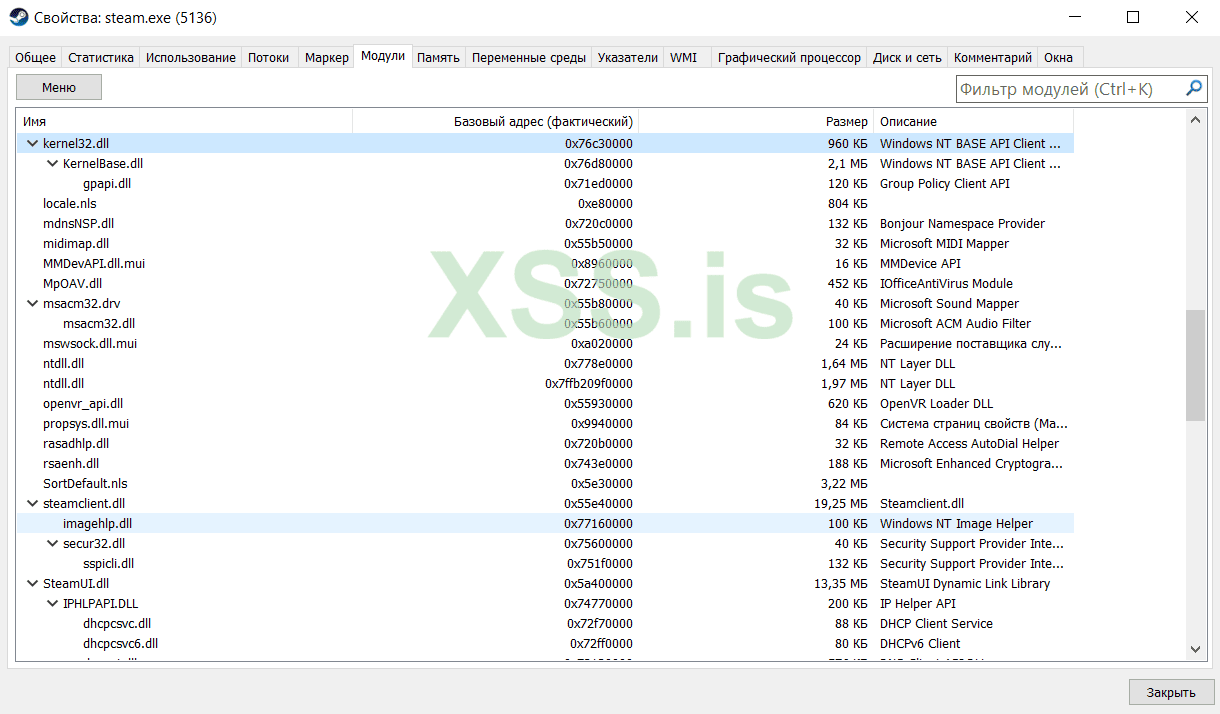Image resolution: width=1220 pixels, height=714 pixels.
Task: Select the rsaenh.dll row
Action: 545,464
